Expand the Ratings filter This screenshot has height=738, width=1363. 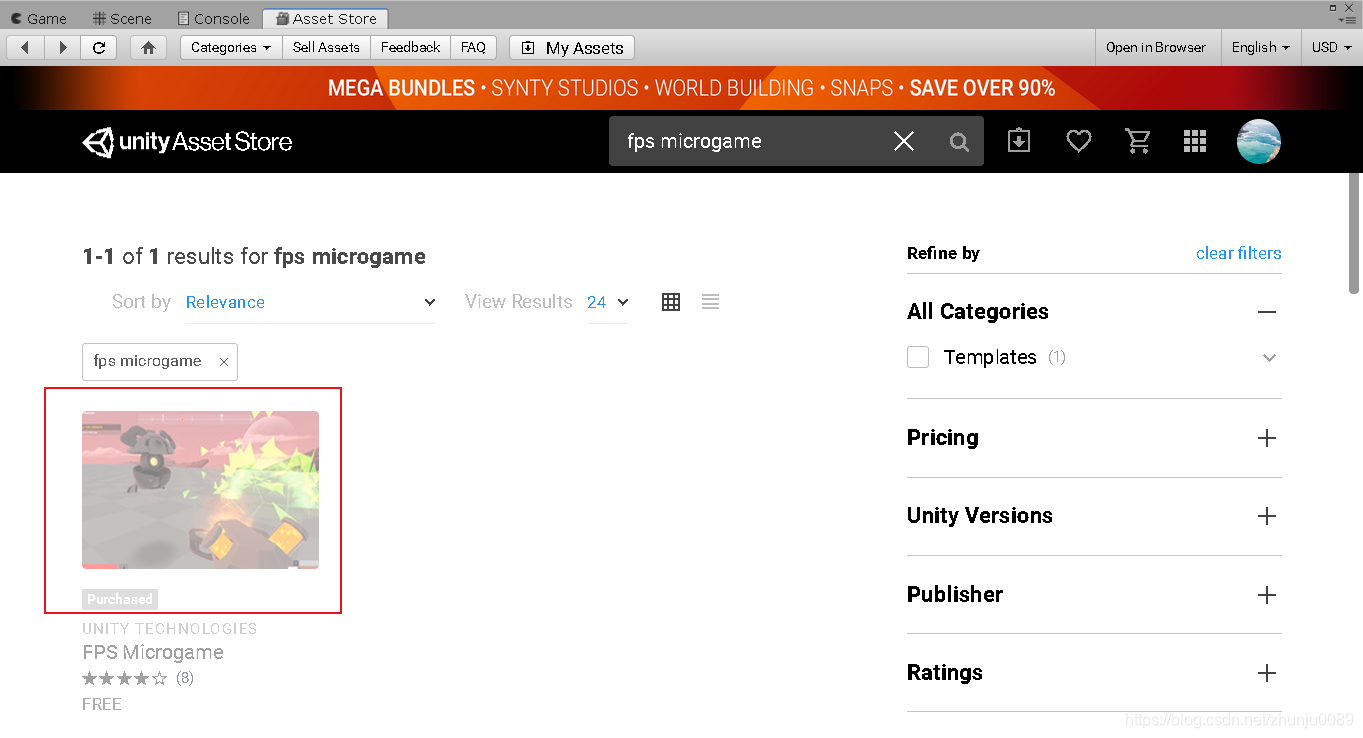1267,673
